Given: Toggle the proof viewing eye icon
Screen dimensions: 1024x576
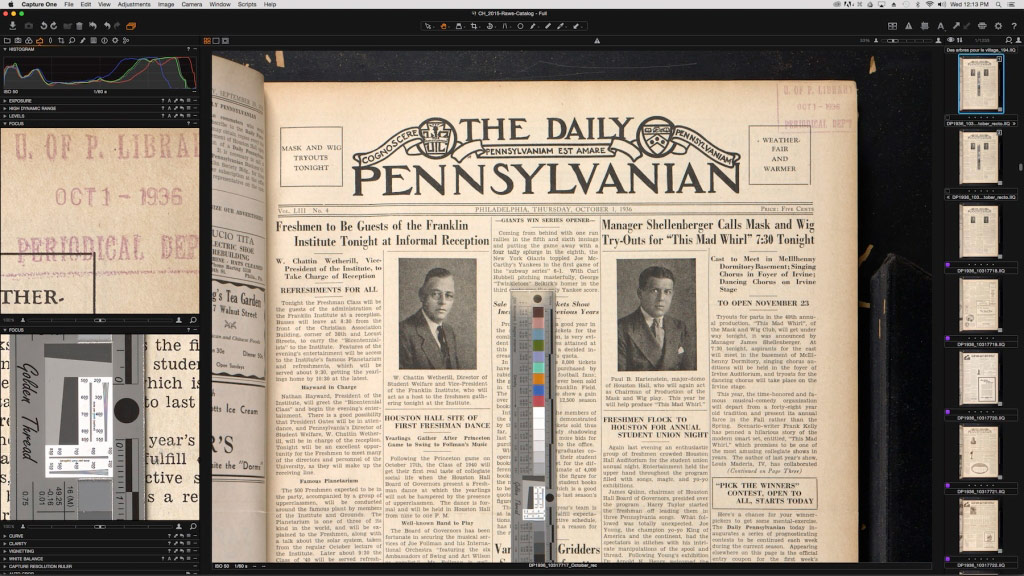Looking at the screenshot, I should click(x=950, y=40).
